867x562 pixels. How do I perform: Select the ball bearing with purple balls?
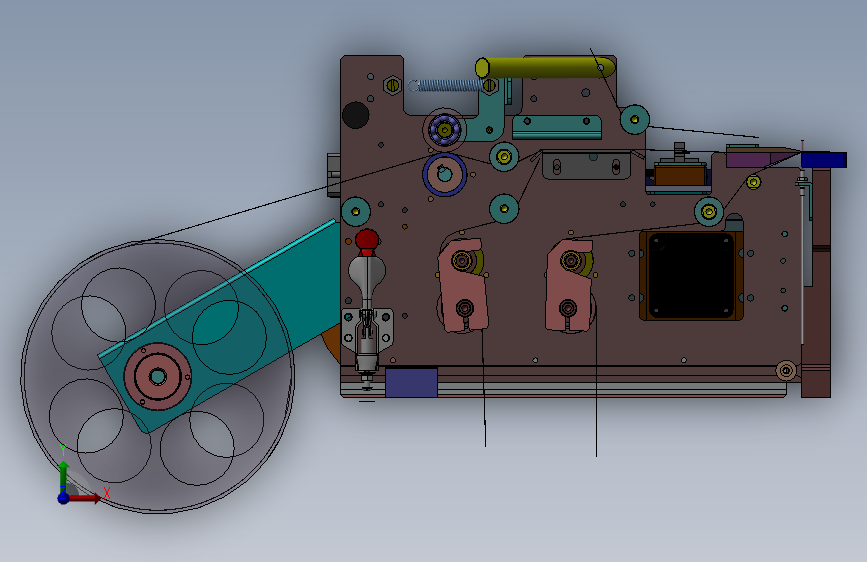tap(445, 131)
